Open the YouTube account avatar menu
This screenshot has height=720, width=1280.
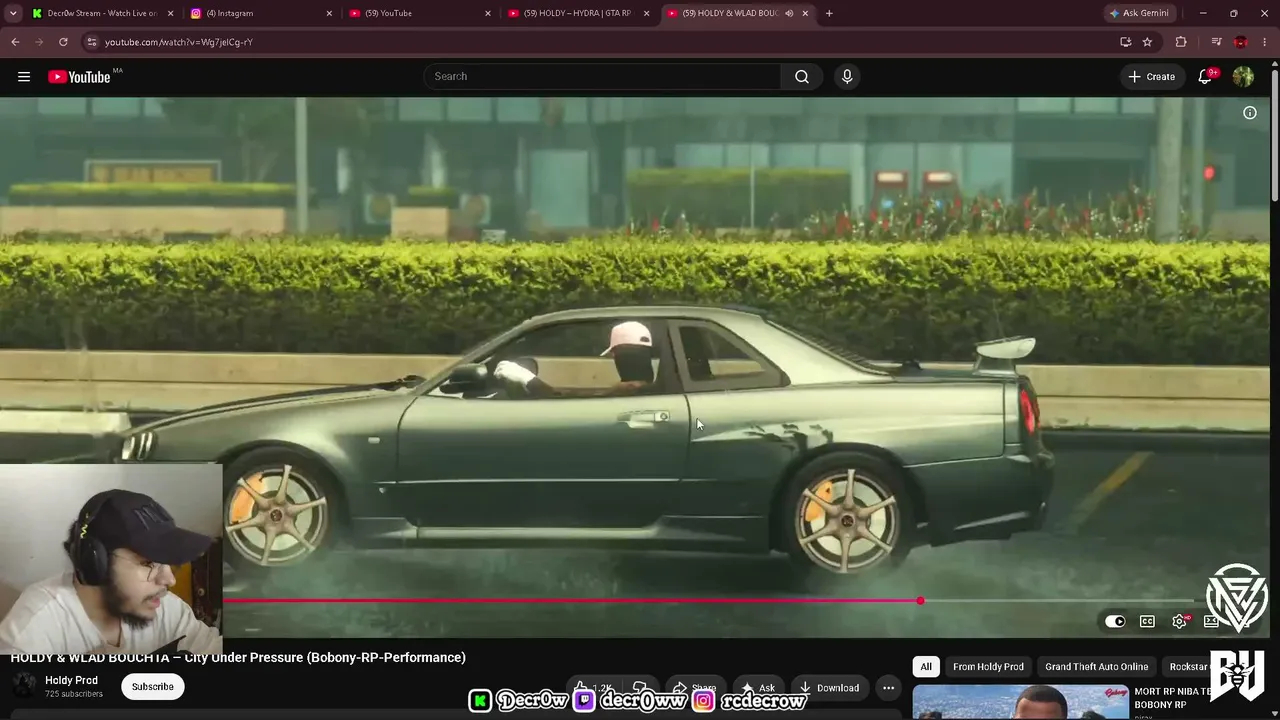[x=1243, y=77]
